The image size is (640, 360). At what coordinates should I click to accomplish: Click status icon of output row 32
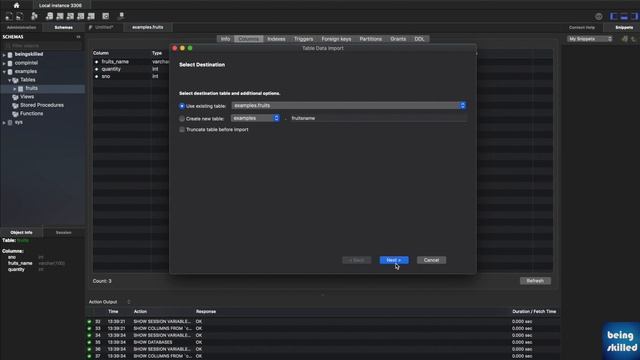89,322
